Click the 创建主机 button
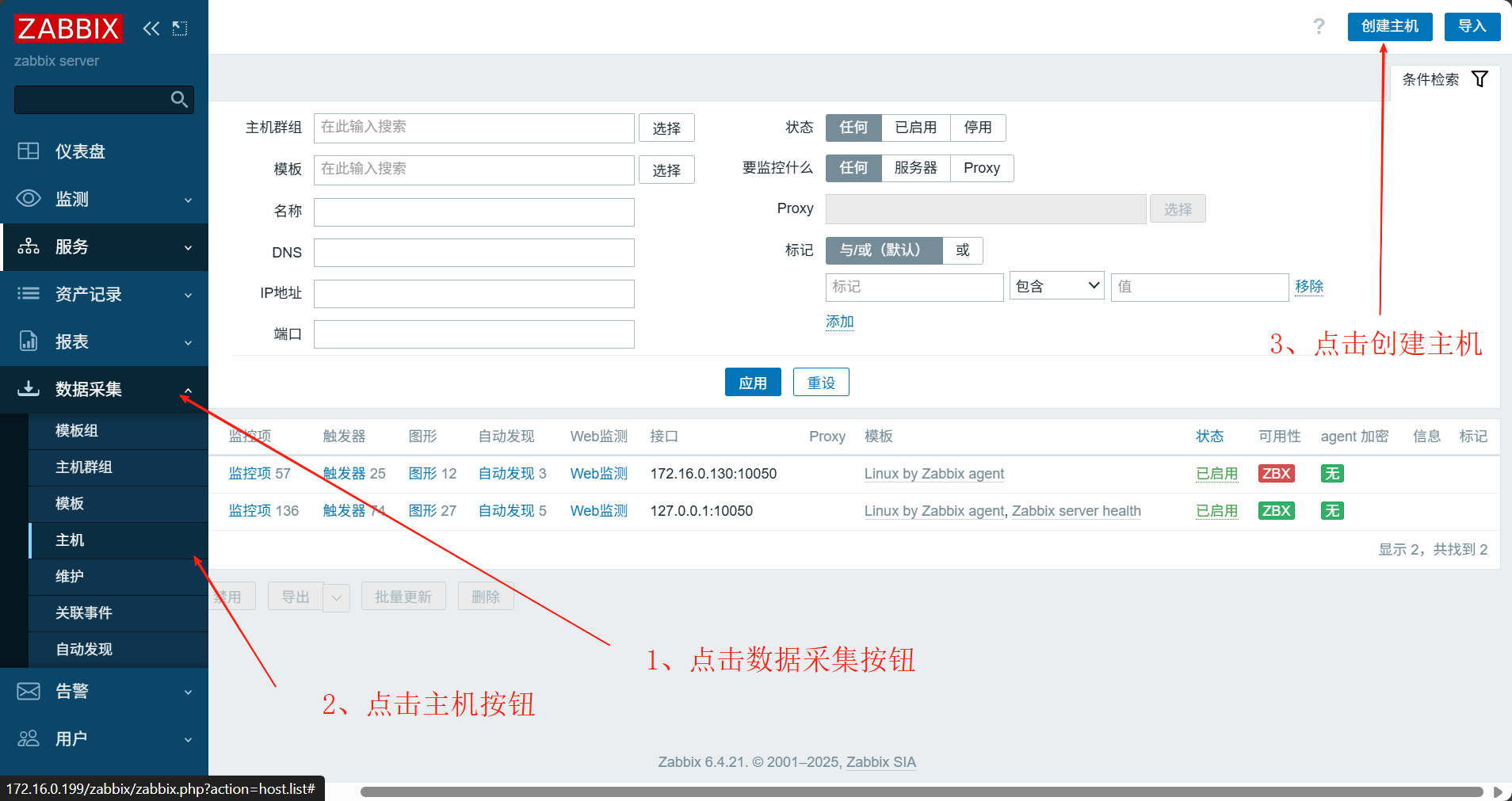This screenshot has width=1512, height=801. (x=1390, y=26)
